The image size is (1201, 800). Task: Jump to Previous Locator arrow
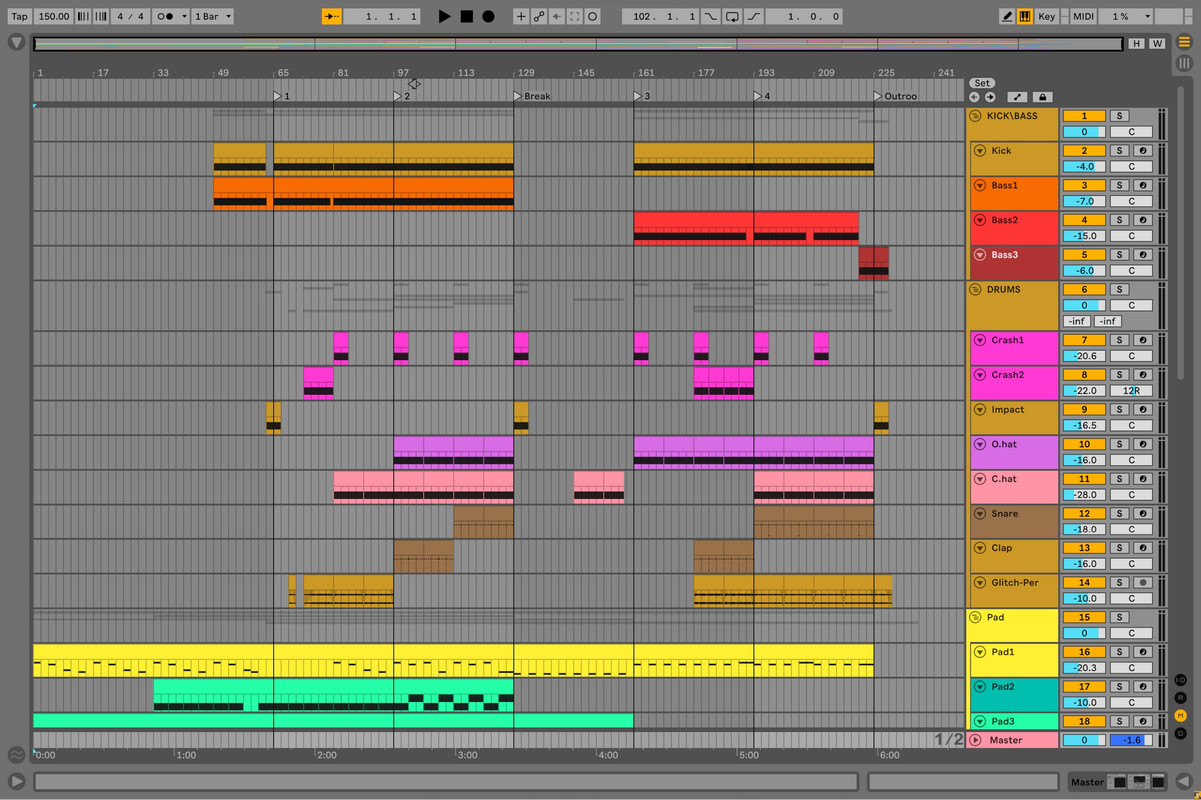(975, 97)
